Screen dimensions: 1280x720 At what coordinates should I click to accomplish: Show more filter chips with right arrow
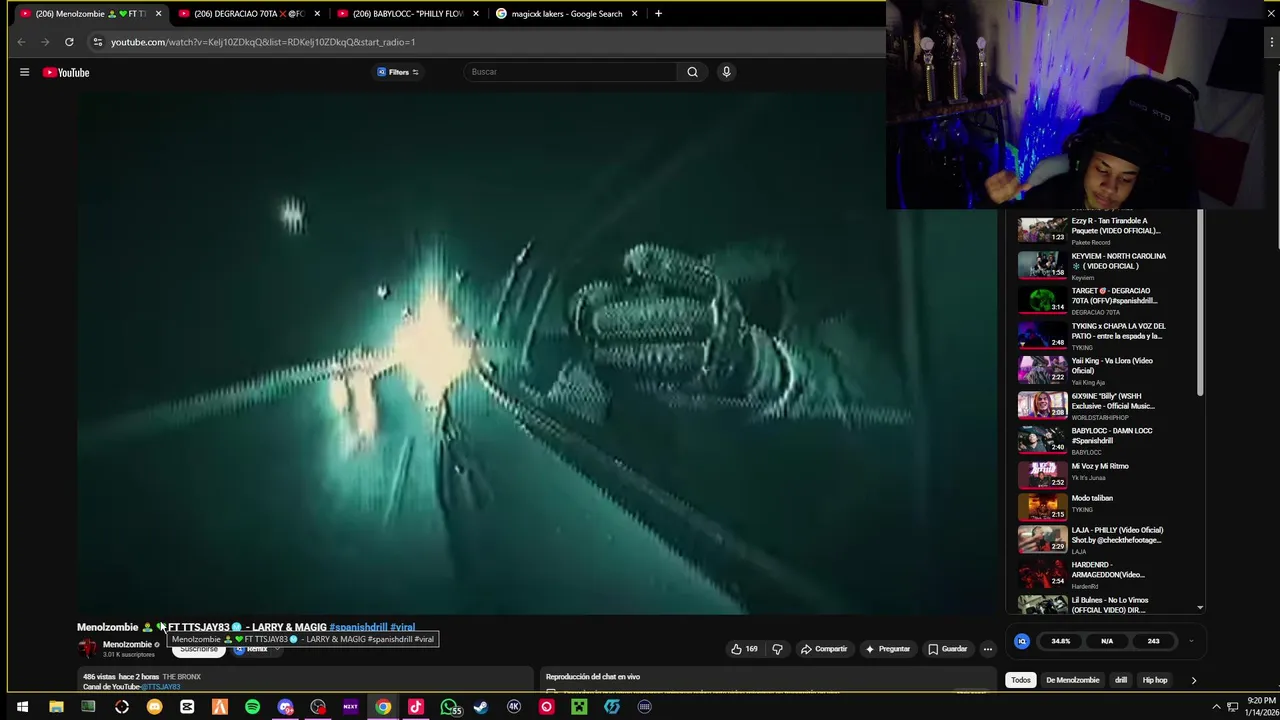coord(1193,680)
